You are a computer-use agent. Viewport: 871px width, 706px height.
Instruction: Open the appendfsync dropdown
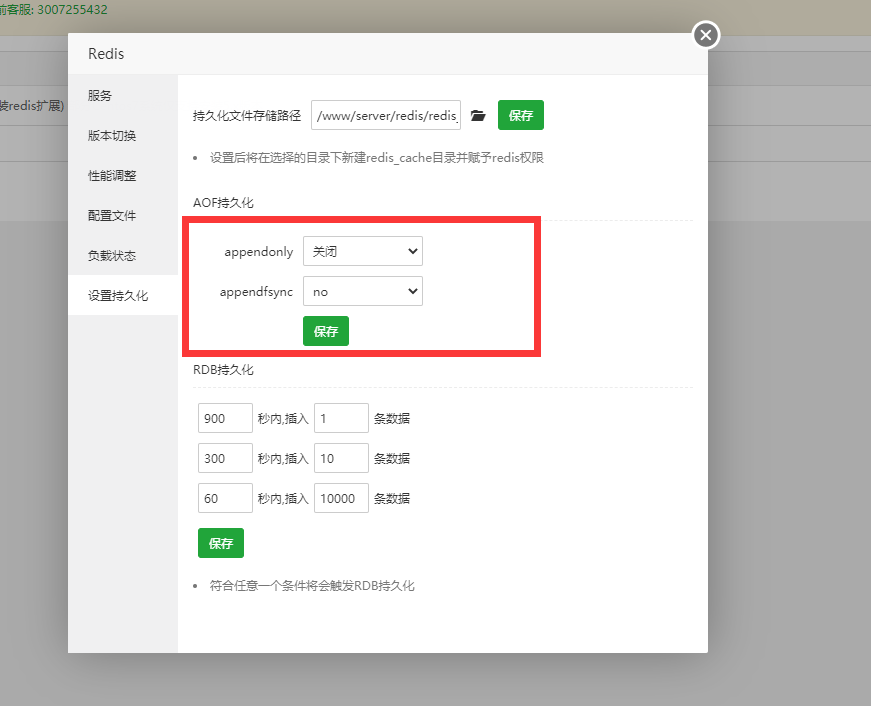(x=363, y=291)
